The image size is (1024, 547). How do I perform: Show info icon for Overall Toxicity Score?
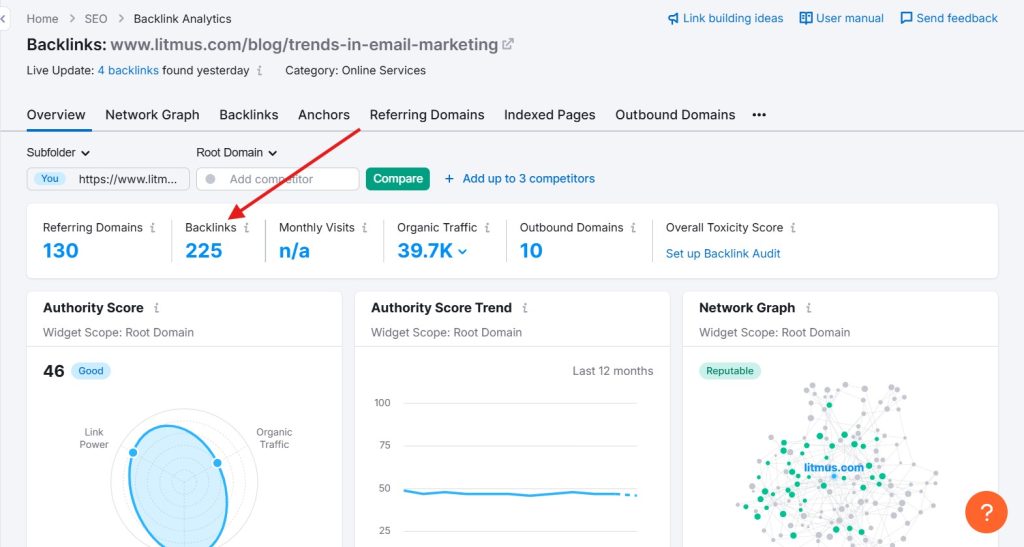click(x=793, y=228)
